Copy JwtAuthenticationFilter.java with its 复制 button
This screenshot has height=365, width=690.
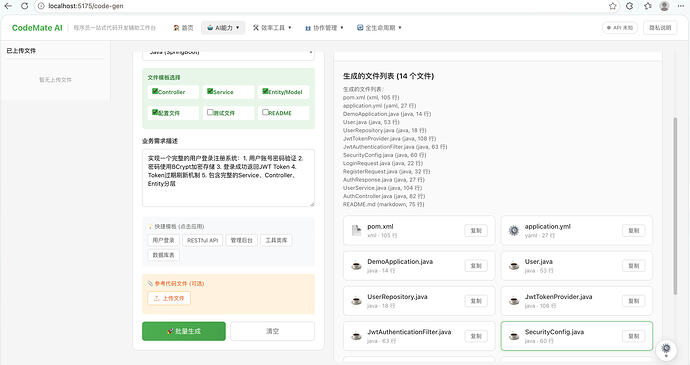[x=476, y=336]
